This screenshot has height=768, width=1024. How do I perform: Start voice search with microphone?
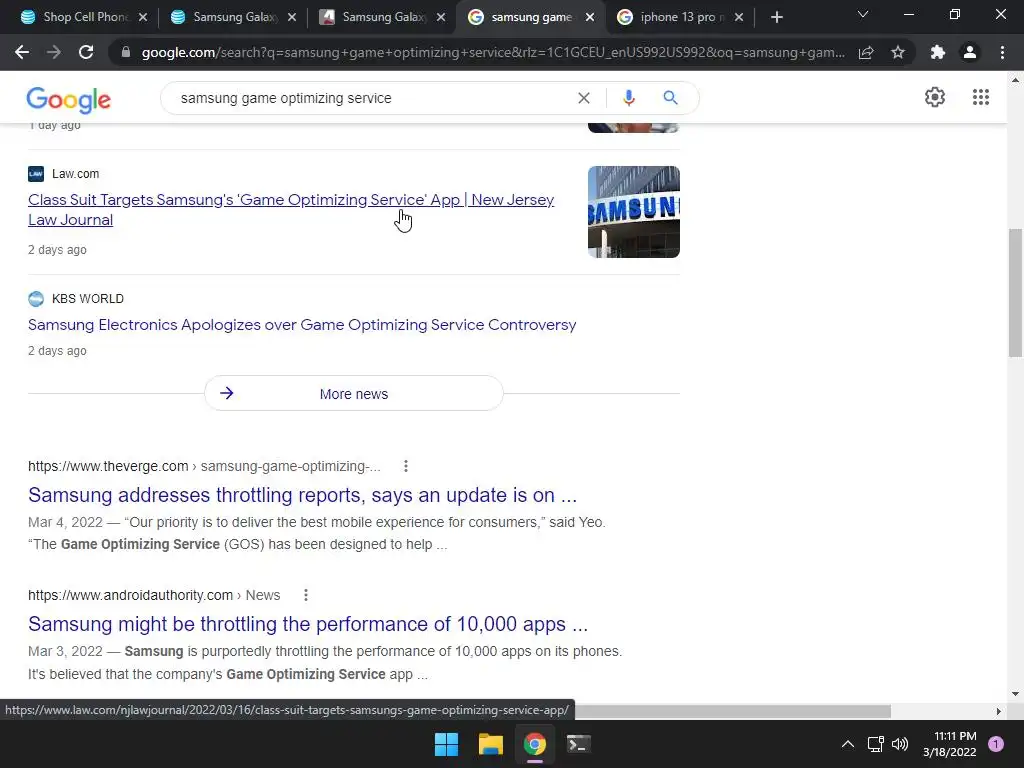pos(628,98)
